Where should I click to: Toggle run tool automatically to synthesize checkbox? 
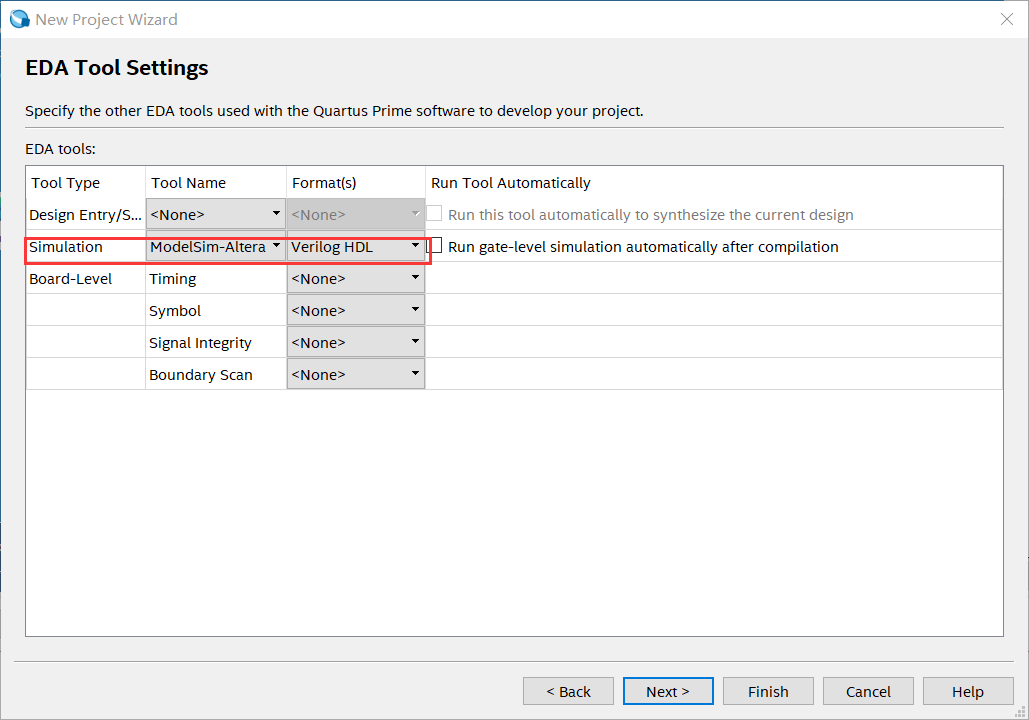click(434, 213)
